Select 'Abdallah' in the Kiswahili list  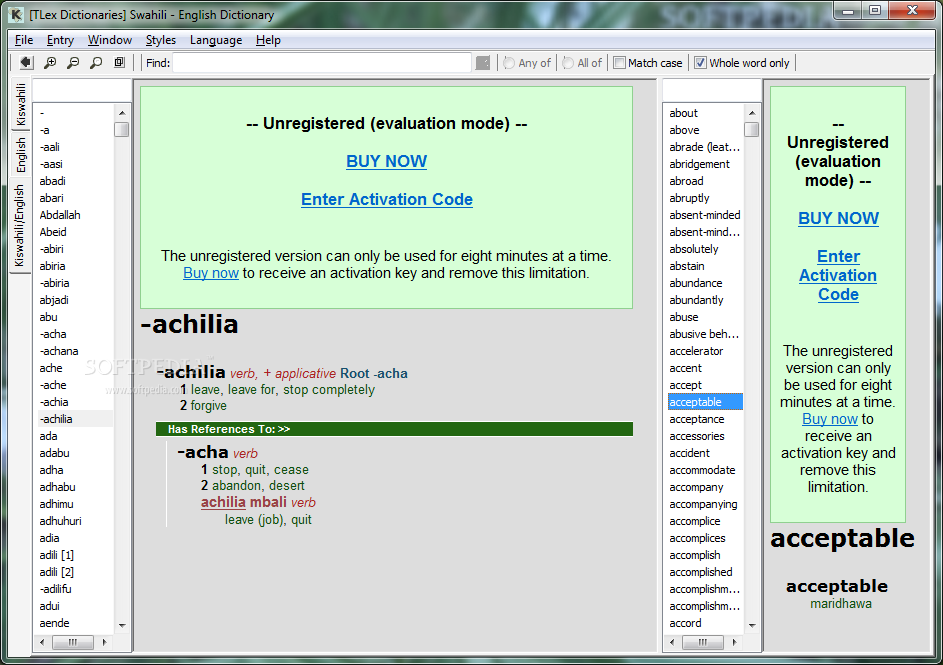[60, 215]
